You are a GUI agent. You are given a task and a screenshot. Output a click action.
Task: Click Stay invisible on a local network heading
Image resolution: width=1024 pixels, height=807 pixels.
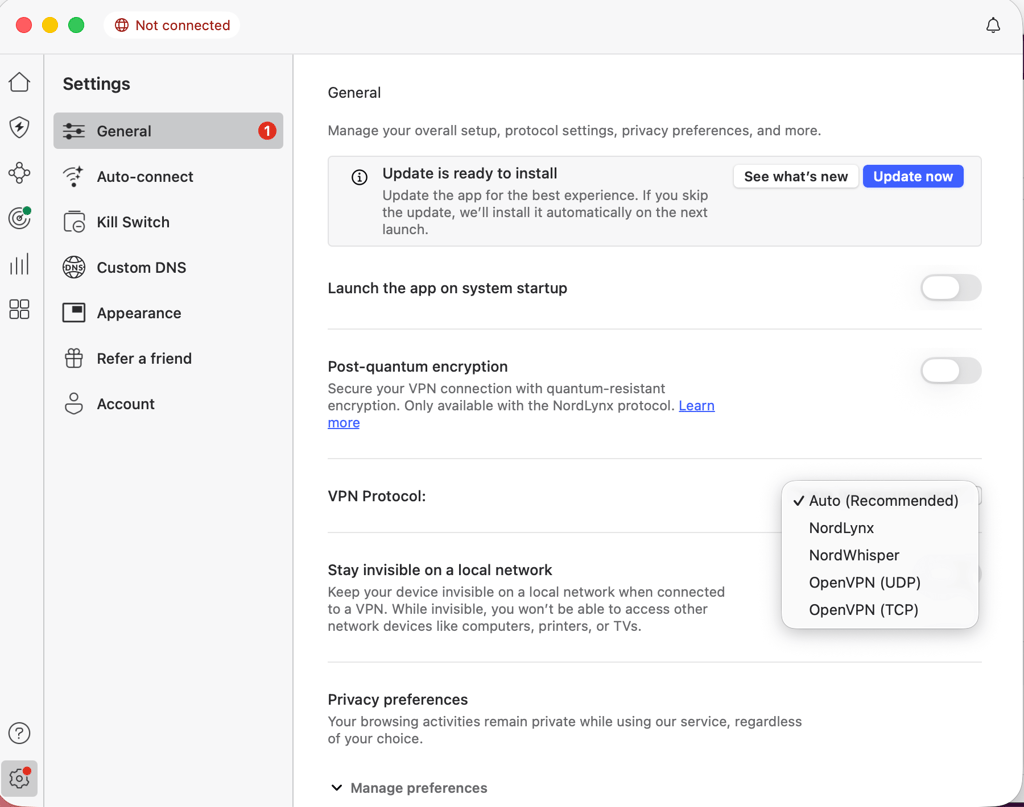pos(440,570)
